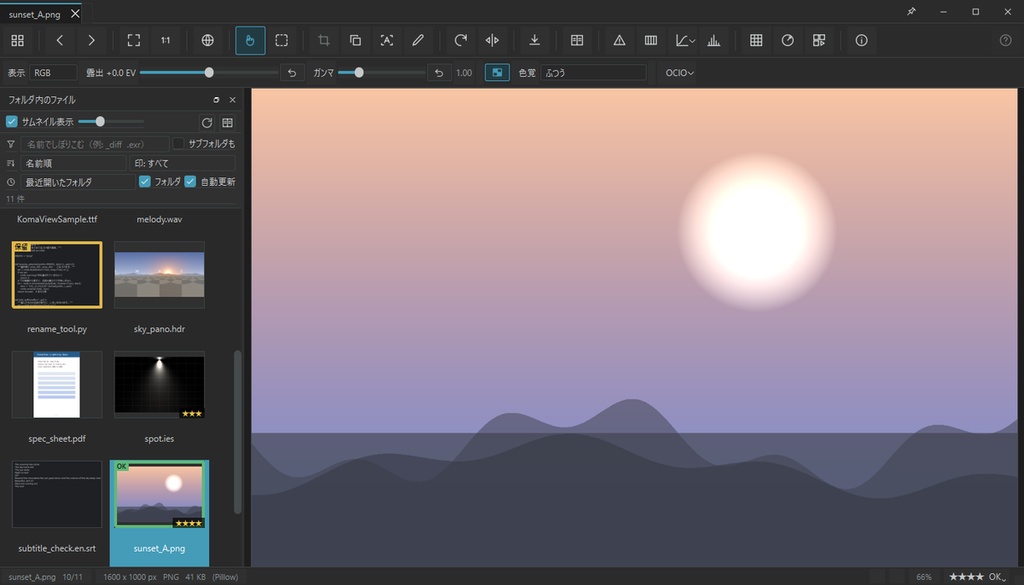Choose the crop tool icon

[323, 40]
